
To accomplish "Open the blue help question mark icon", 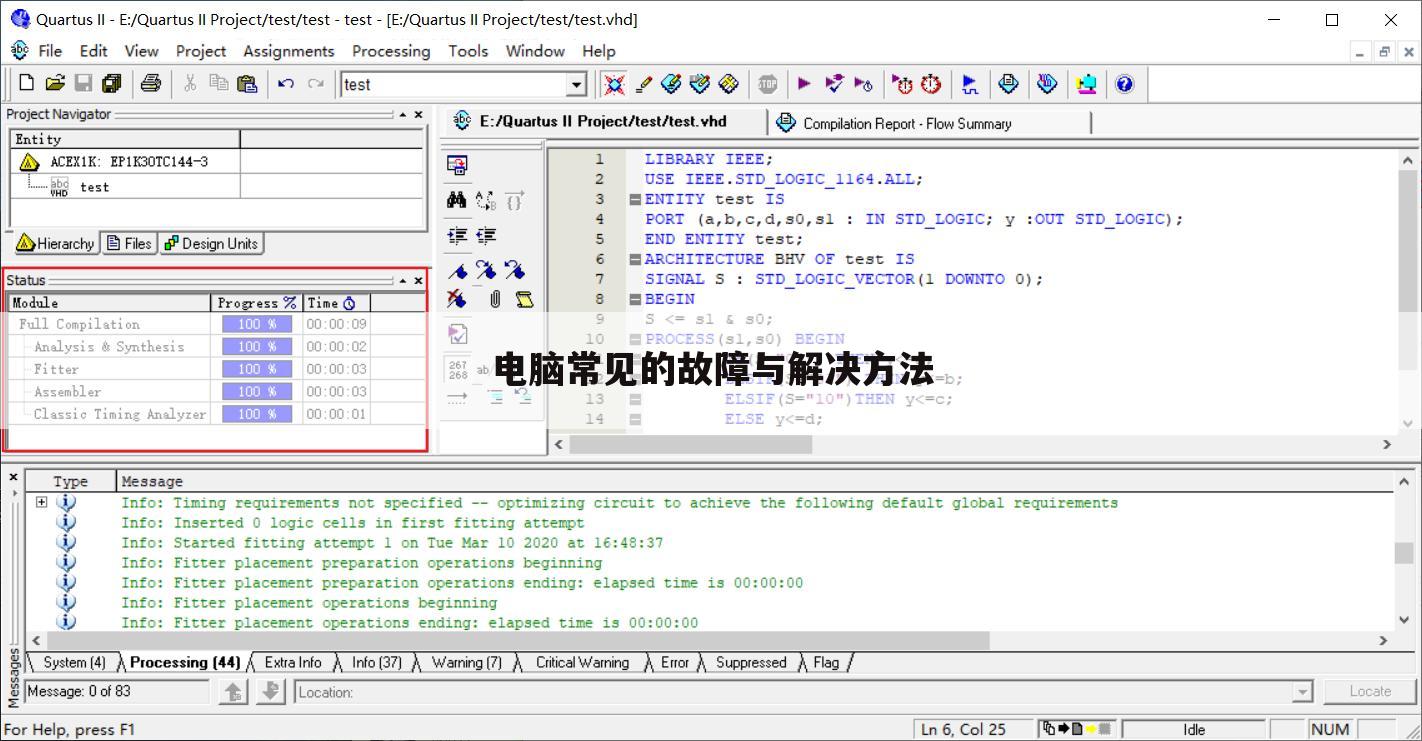I will (x=1124, y=84).
